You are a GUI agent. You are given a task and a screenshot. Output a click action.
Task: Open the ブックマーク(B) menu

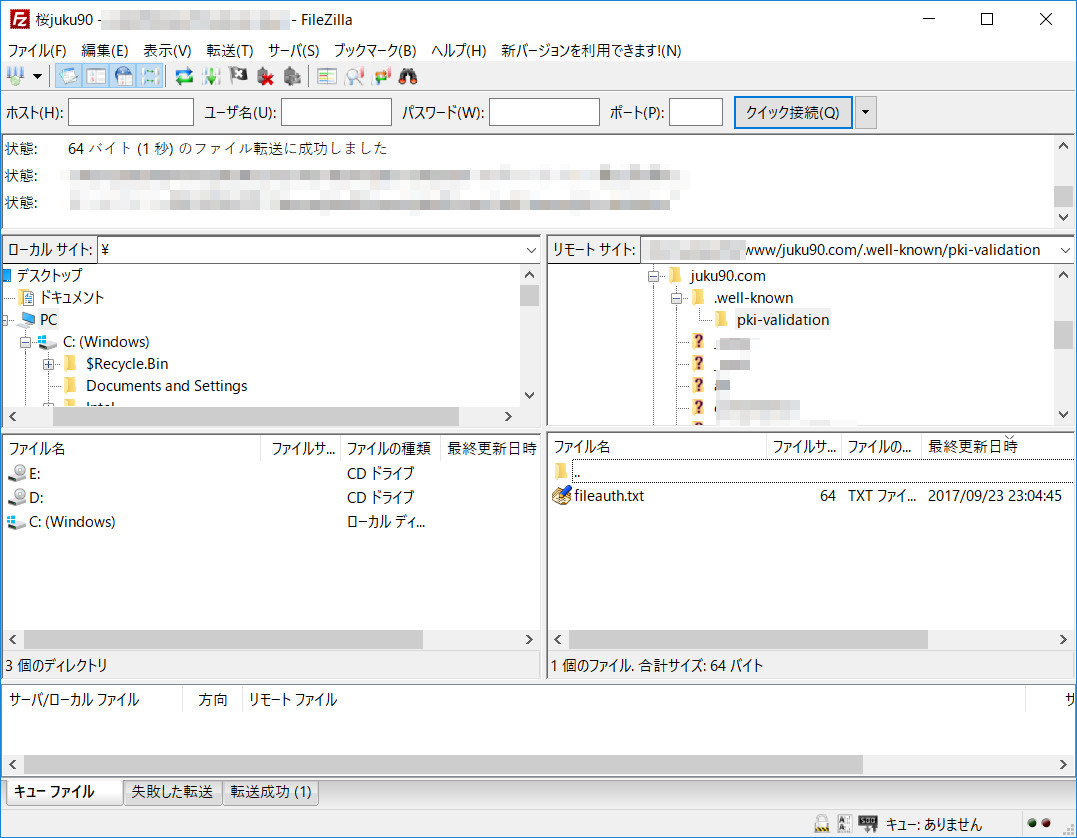[375, 50]
